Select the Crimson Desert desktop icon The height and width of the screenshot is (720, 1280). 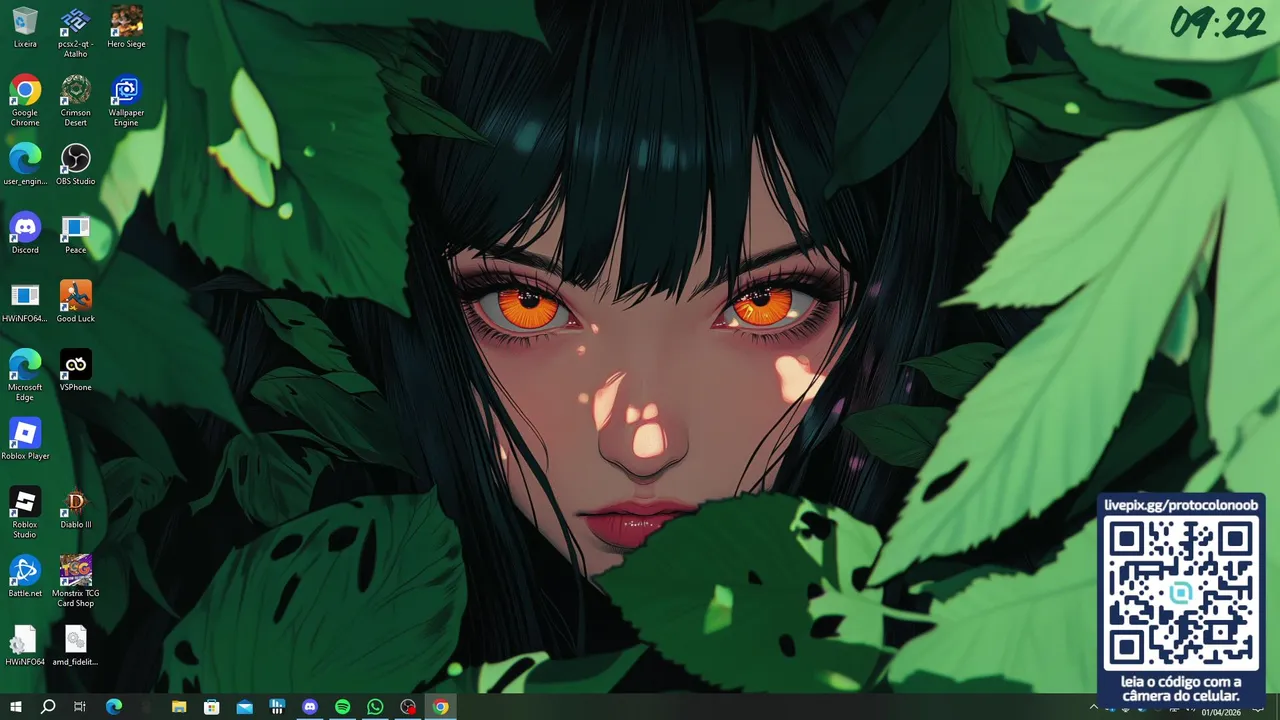tap(75, 101)
